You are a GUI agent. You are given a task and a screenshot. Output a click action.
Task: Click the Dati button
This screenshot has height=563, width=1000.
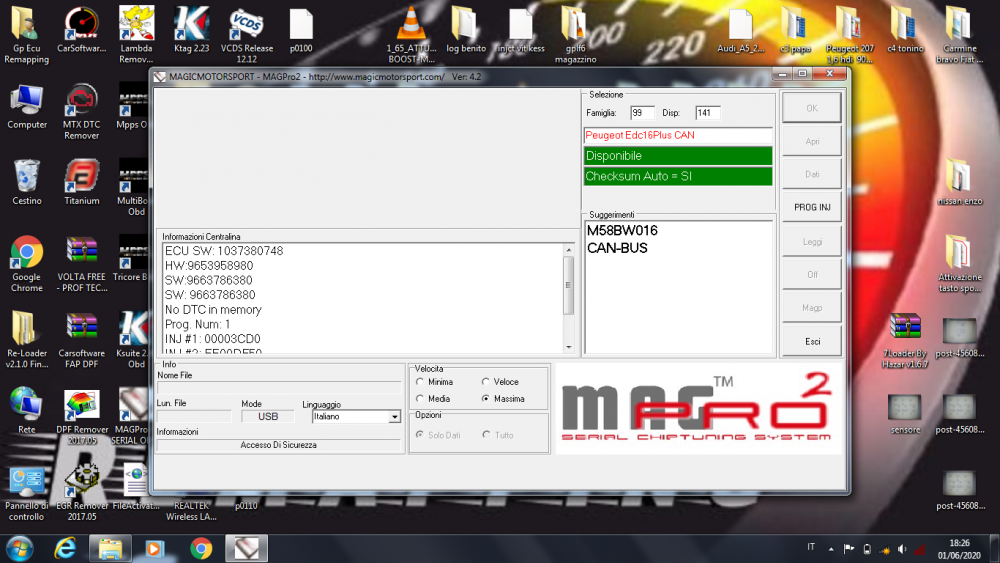tap(811, 175)
